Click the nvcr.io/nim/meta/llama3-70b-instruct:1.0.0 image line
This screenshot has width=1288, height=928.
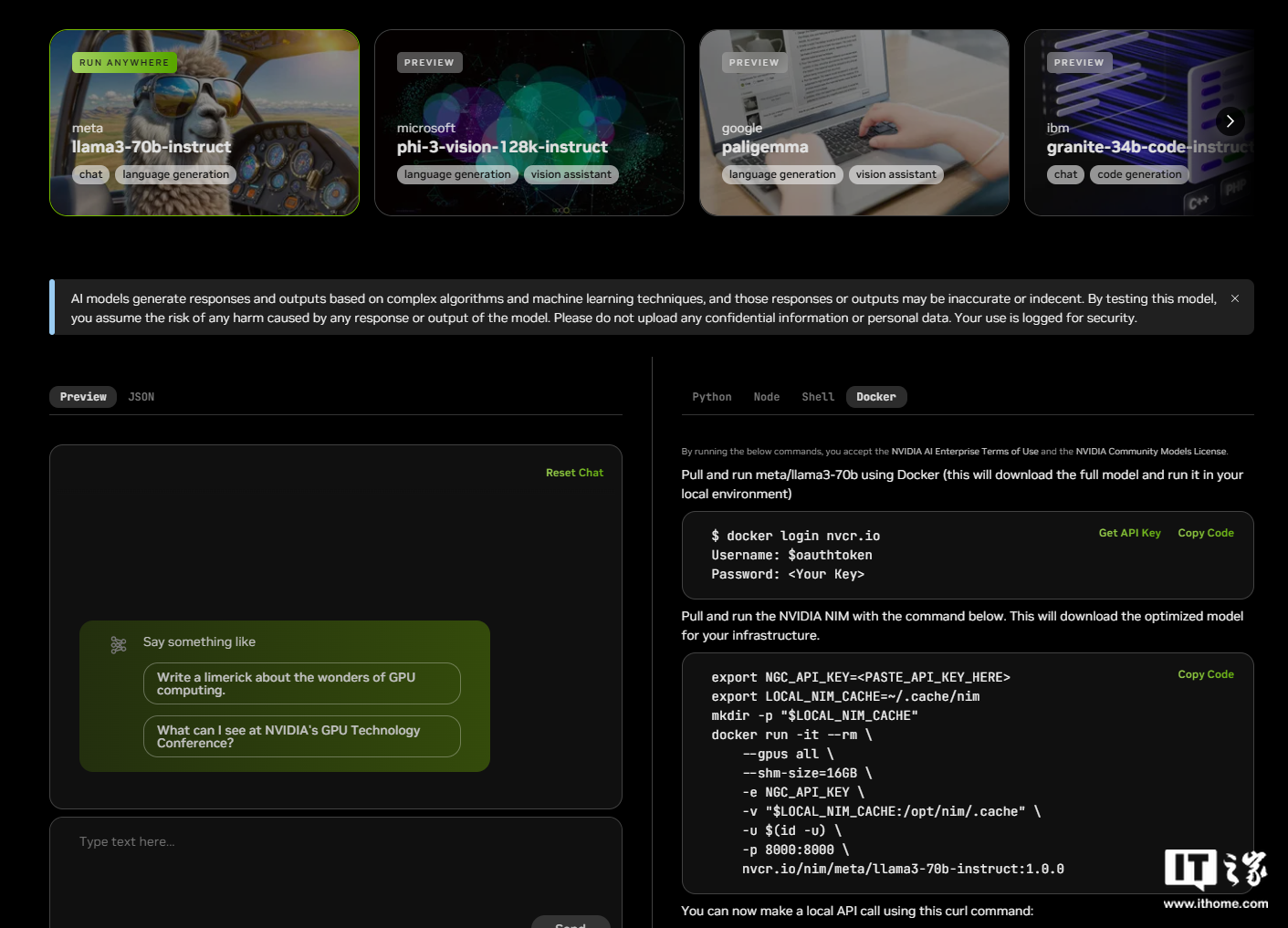(x=903, y=869)
